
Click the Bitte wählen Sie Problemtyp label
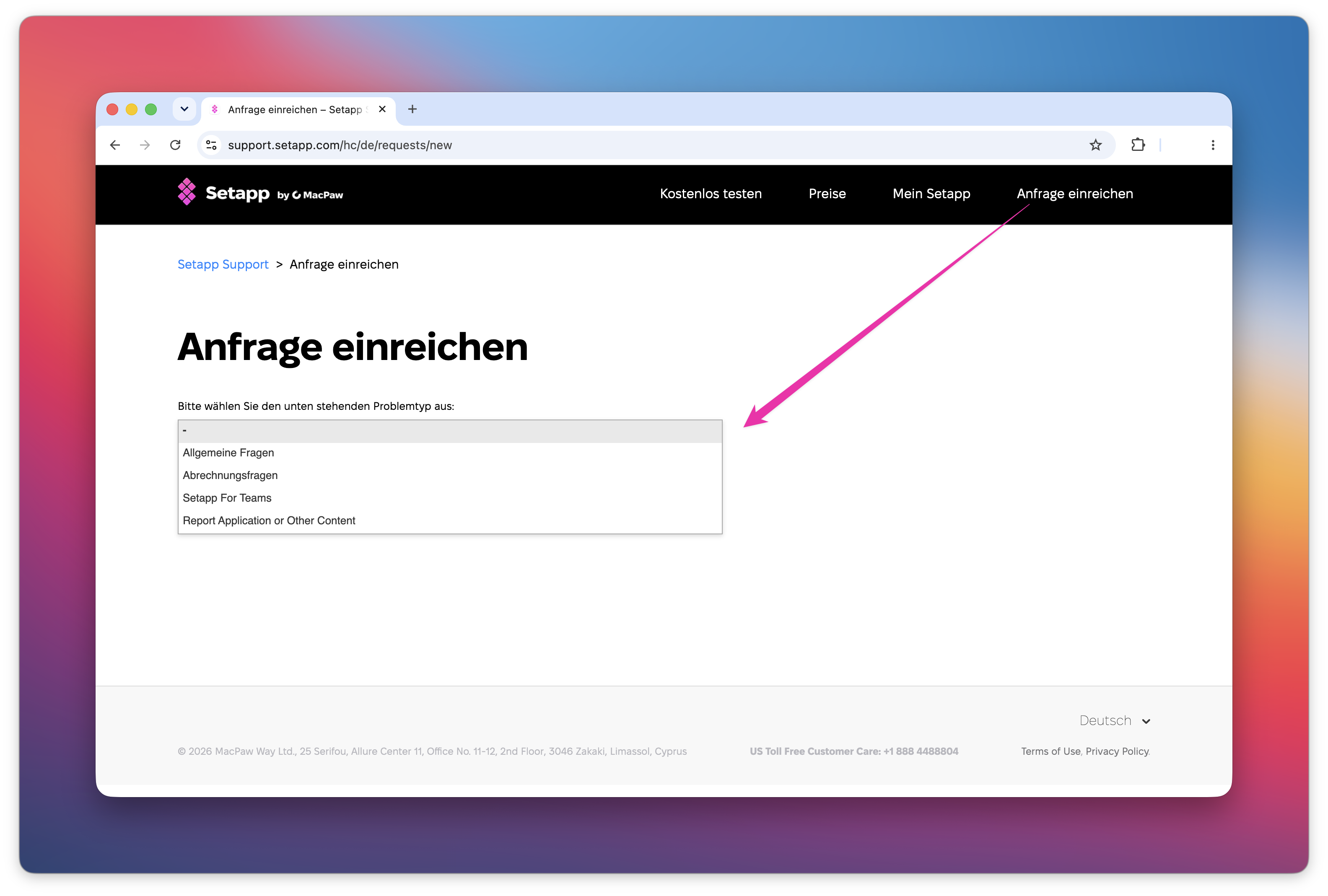[315, 406]
